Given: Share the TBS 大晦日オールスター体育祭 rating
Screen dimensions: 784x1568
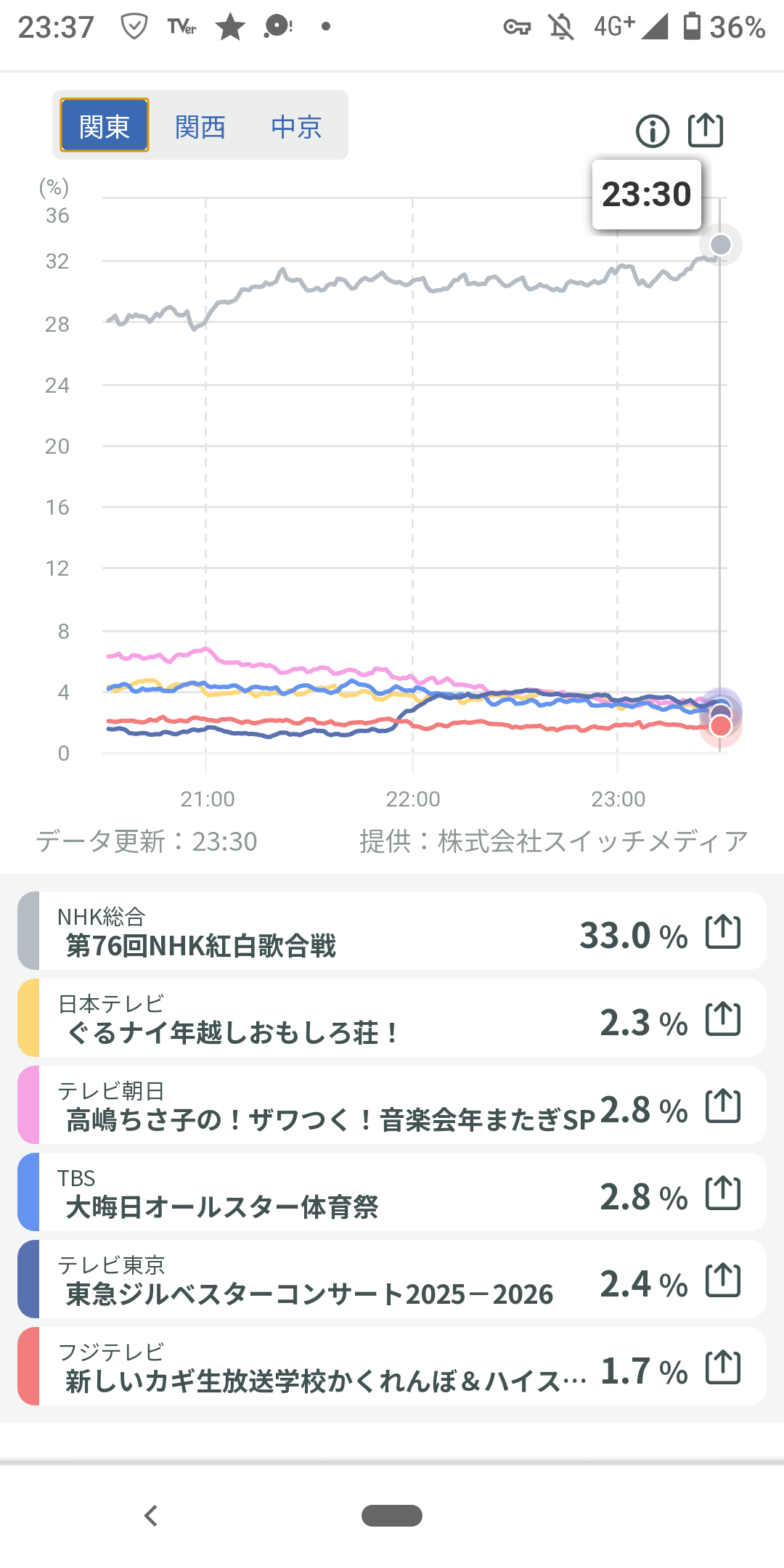Looking at the screenshot, I should [x=723, y=1193].
